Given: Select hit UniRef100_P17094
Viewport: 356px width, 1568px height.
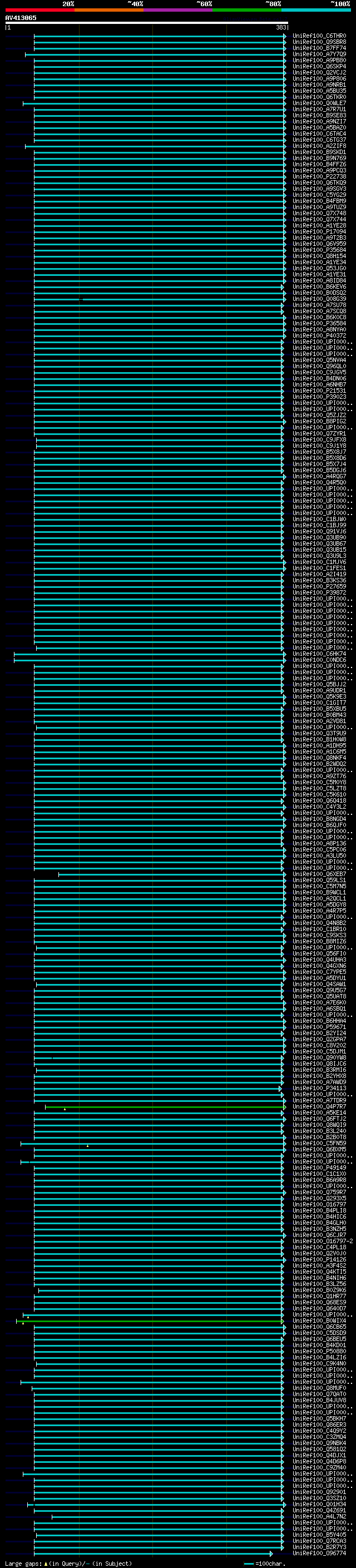Looking at the screenshot, I should 319,232.
